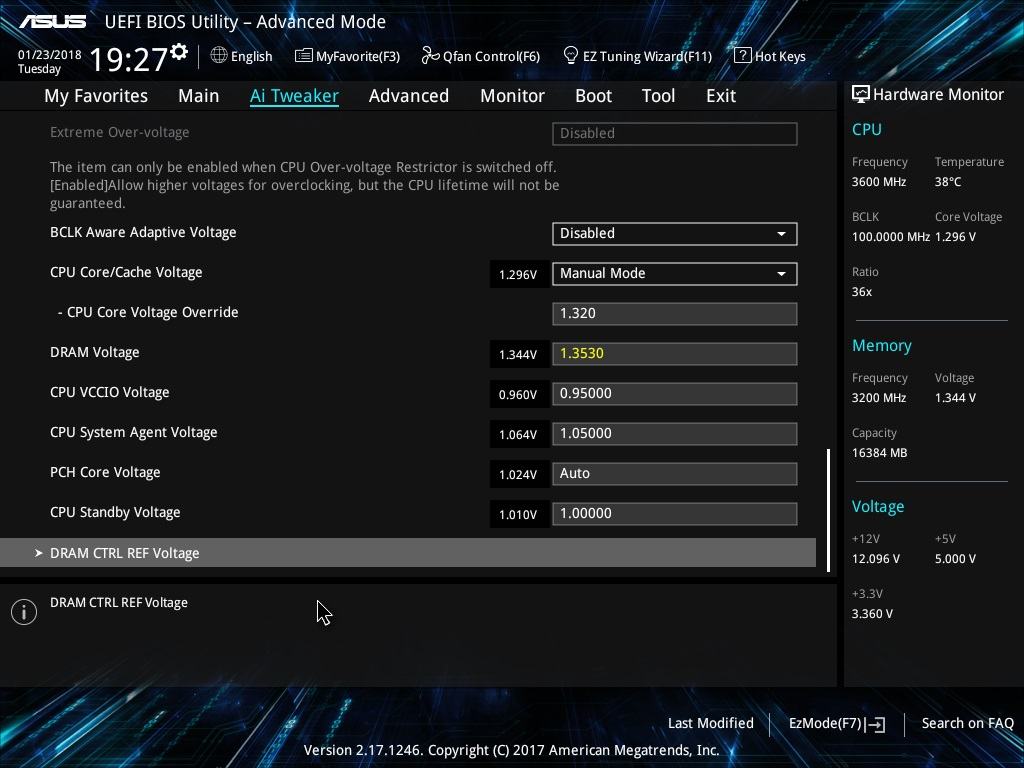This screenshot has width=1024, height=768.
Task: Click the CPU System Agent Voltage field
Action: coord(675,434)
